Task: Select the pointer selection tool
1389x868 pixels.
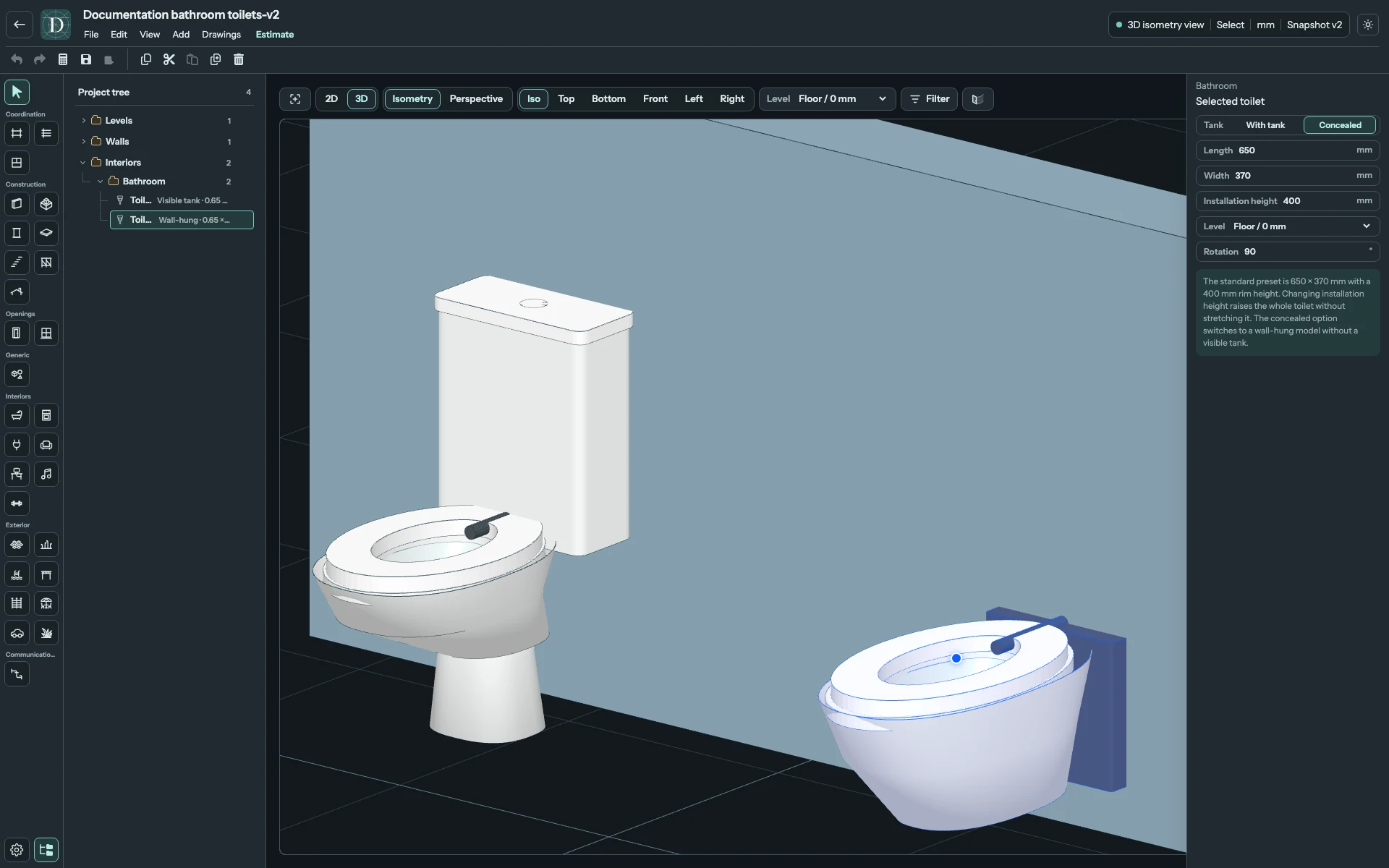Action: pyautogui.click(x=17, y=92)
